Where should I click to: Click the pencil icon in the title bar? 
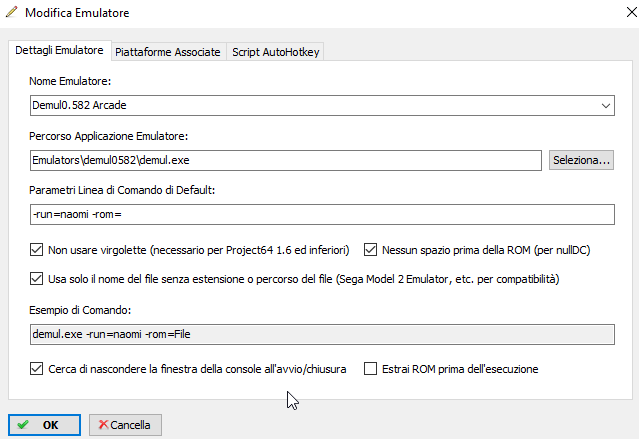click(x=12, y=12)
